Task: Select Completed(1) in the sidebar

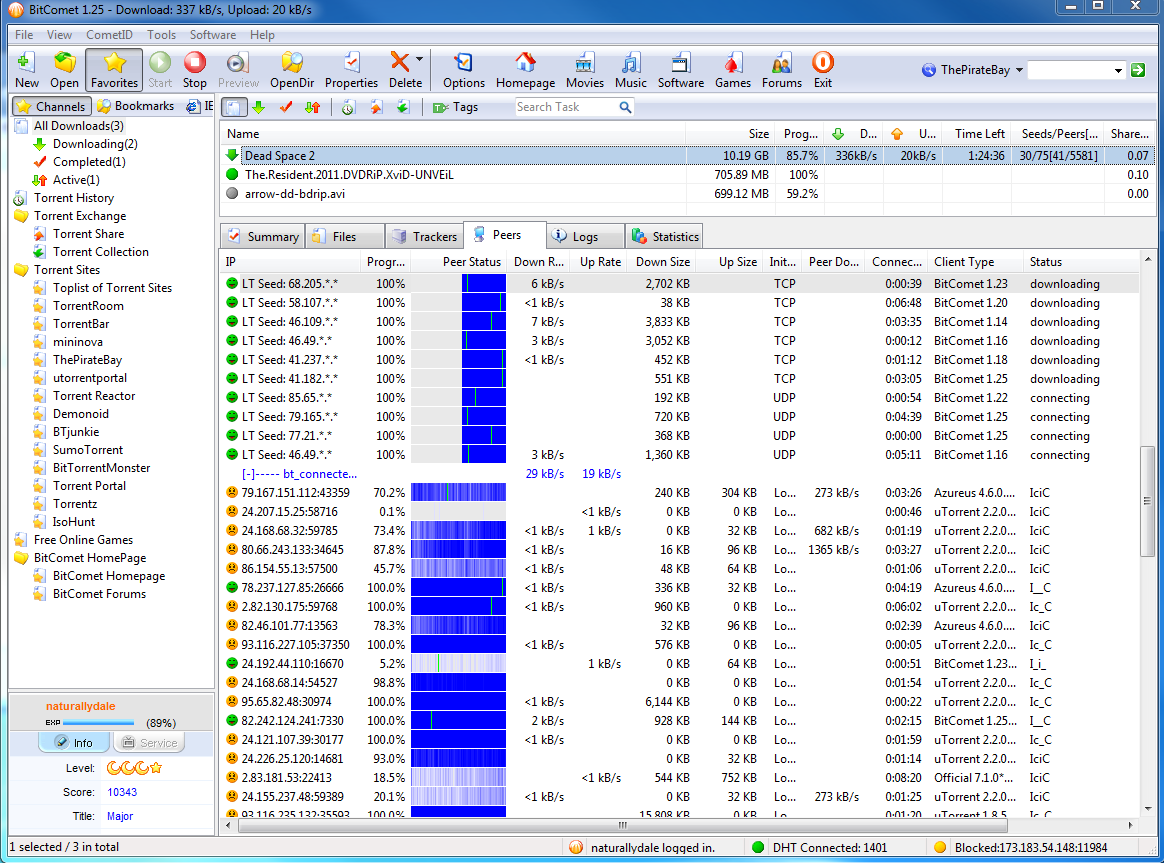Action: tap(89, 162)
